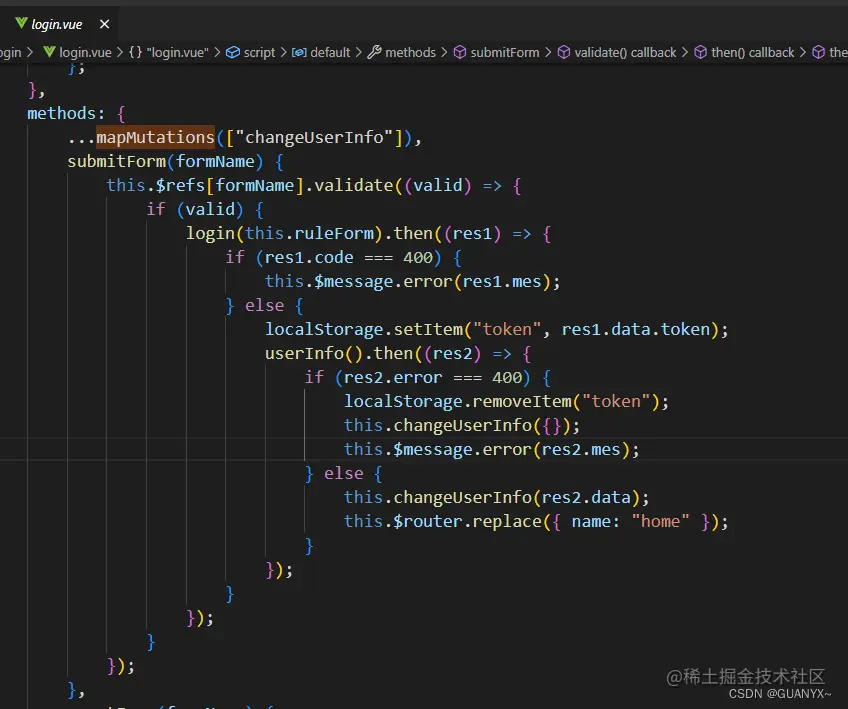The image size is (848, 709).
Task: Click the res2 arrow function parameter
Action: coord(453,354)
